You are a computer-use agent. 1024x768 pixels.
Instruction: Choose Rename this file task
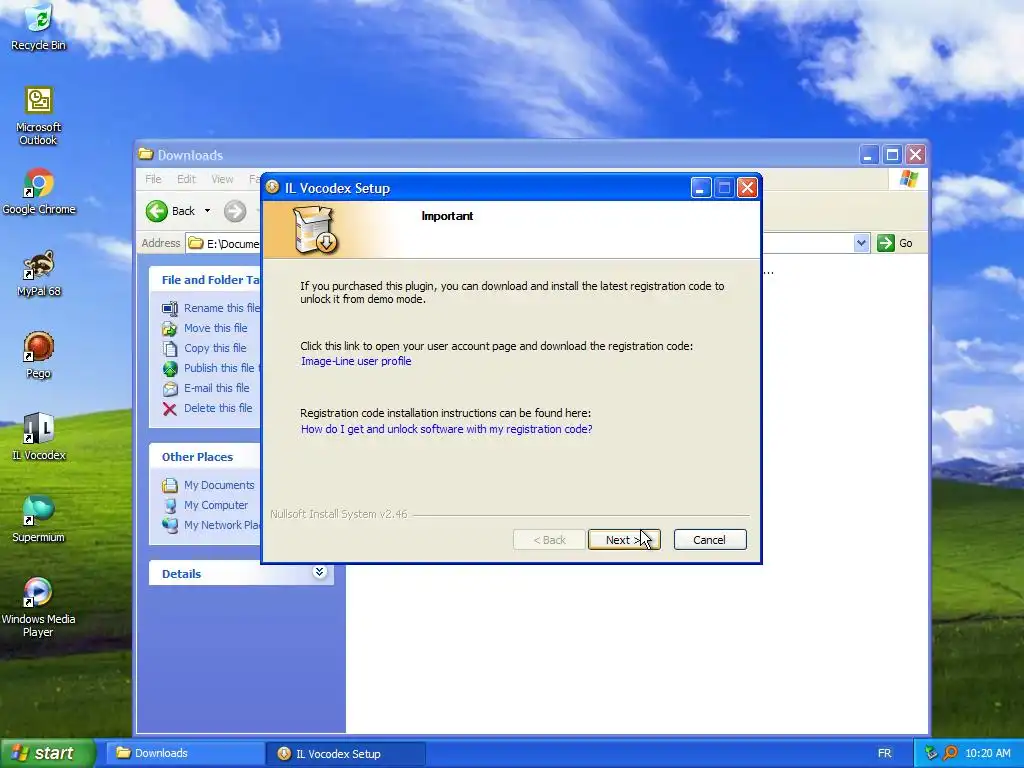[x=221, y=308]
